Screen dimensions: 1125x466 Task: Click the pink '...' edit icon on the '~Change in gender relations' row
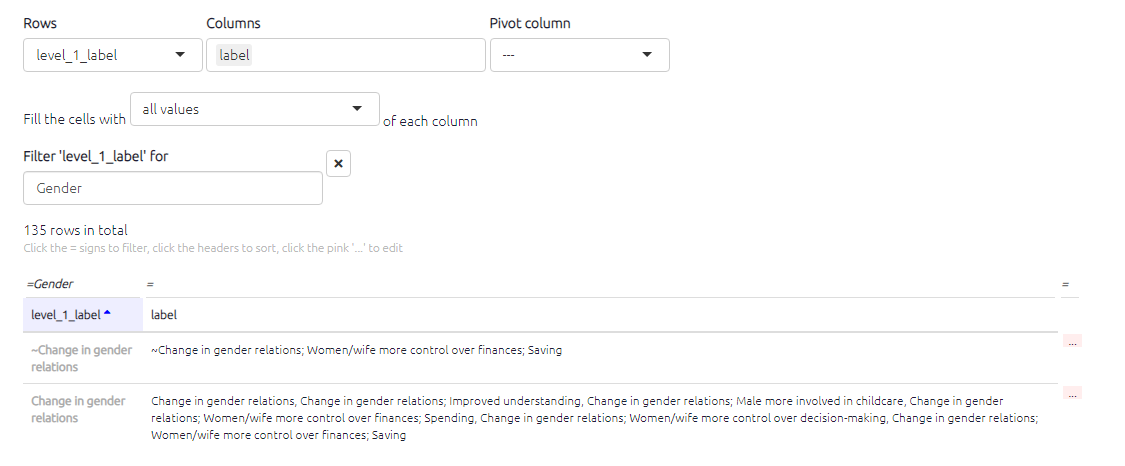pyautogui.click(x=1072, y=342)
